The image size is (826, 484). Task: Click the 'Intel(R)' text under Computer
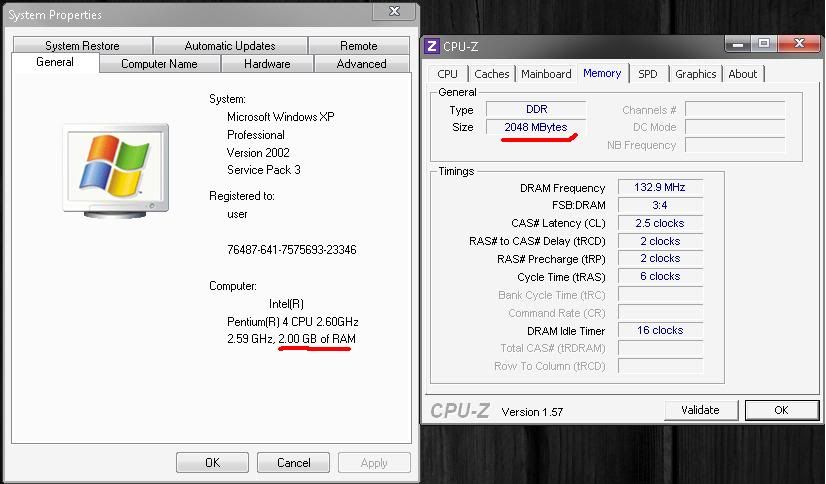pyautogui.click(x=286, y=304)
